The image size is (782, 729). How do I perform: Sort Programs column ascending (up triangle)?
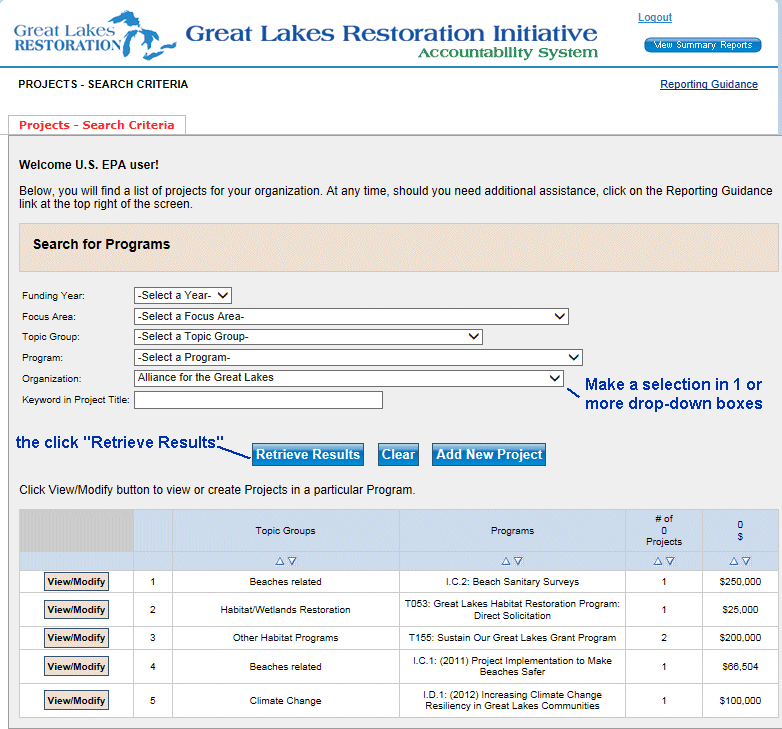(506, 561)
